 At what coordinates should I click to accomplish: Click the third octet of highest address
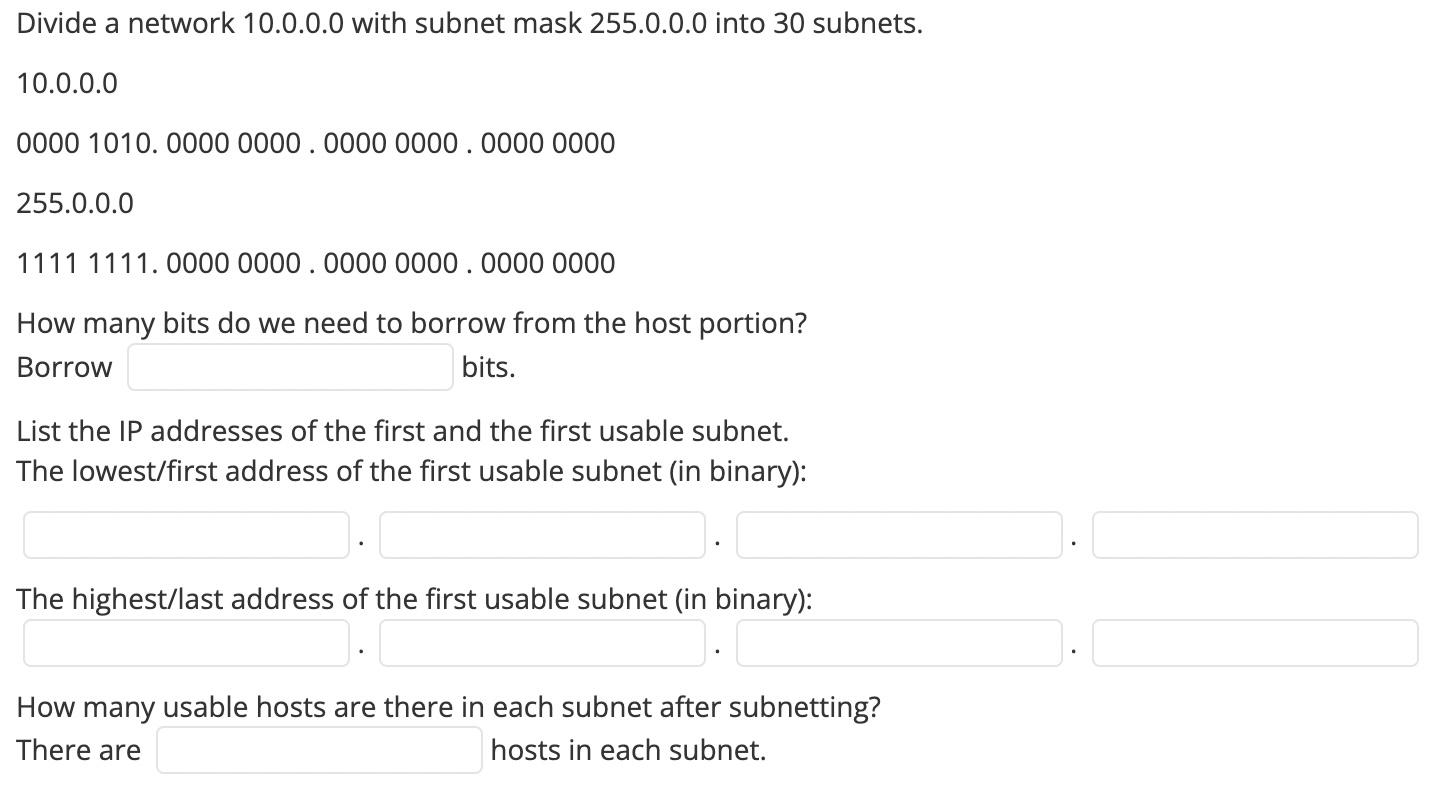coord(898,643)
